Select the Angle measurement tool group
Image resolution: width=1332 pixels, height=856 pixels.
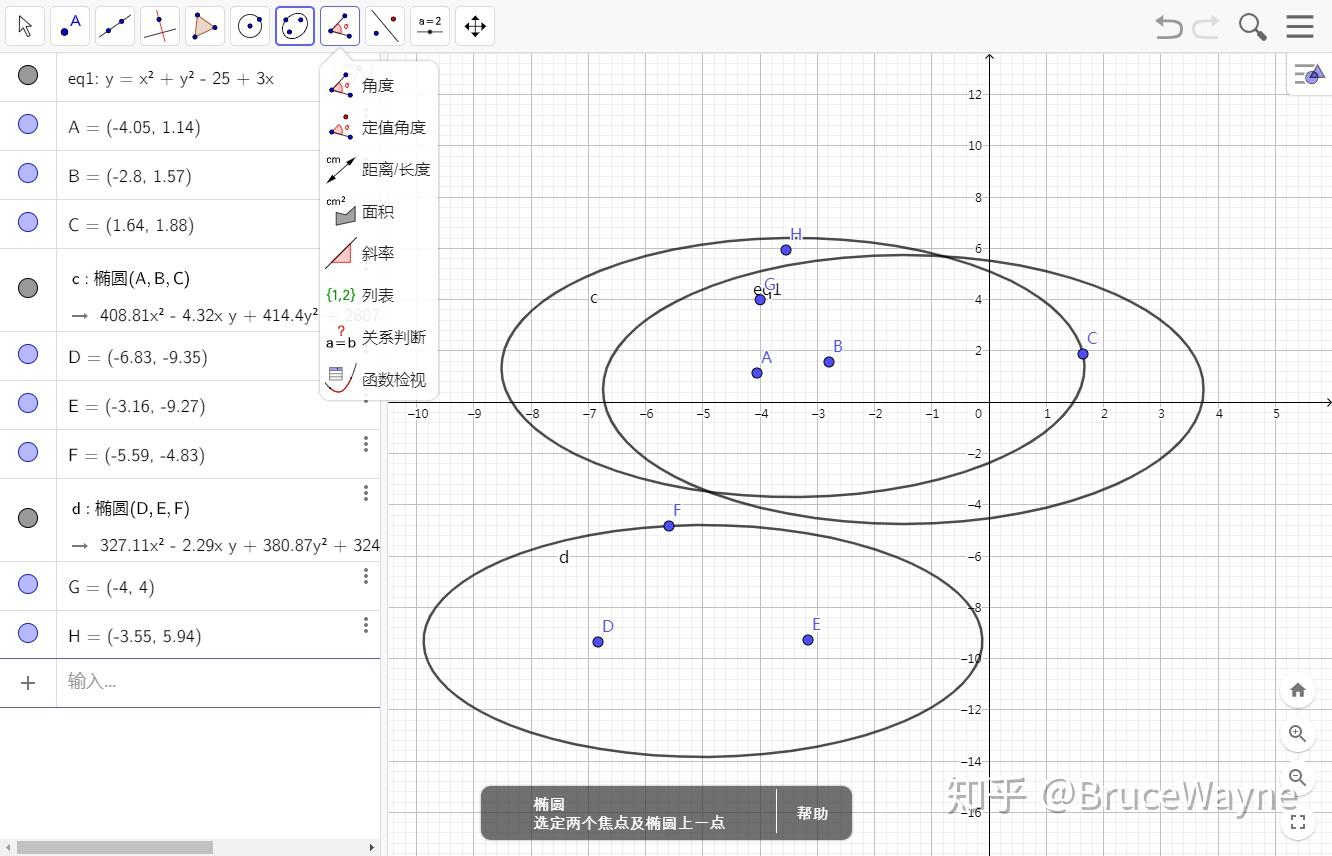(340, 26)
